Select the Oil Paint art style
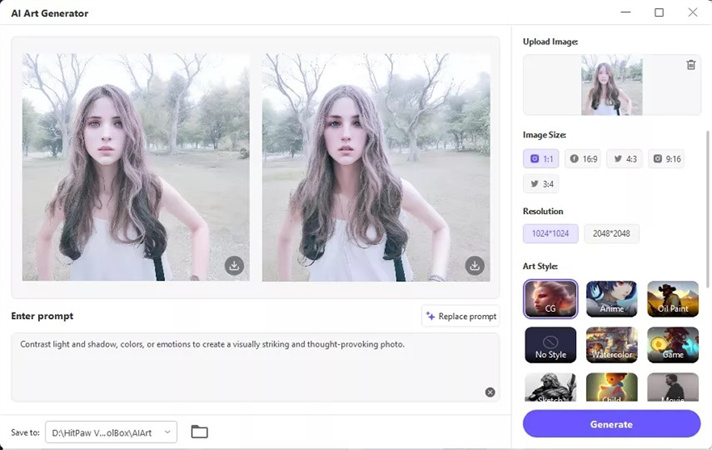 click(x=673, y=299)
